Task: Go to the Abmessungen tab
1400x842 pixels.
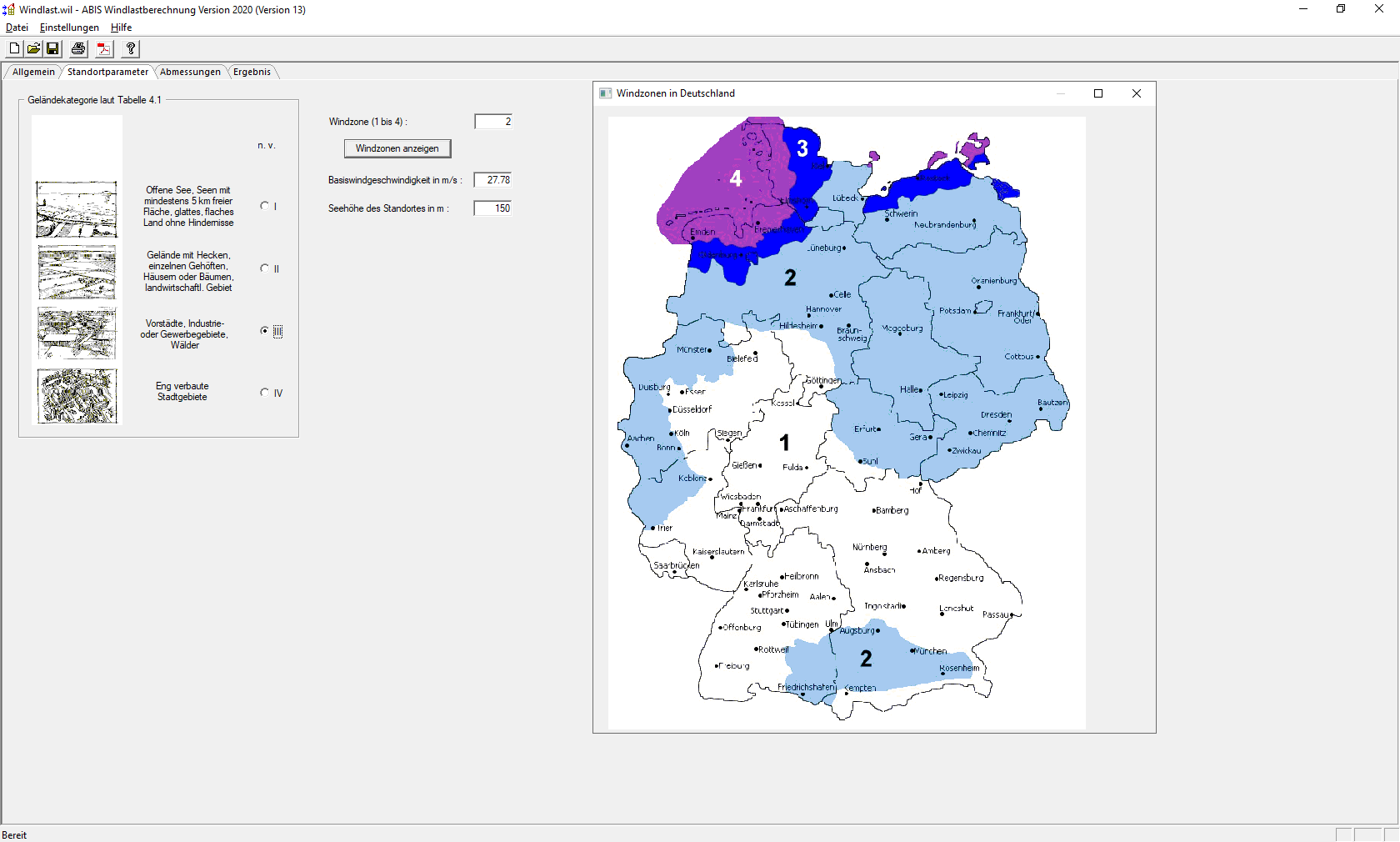Action: 190,72
